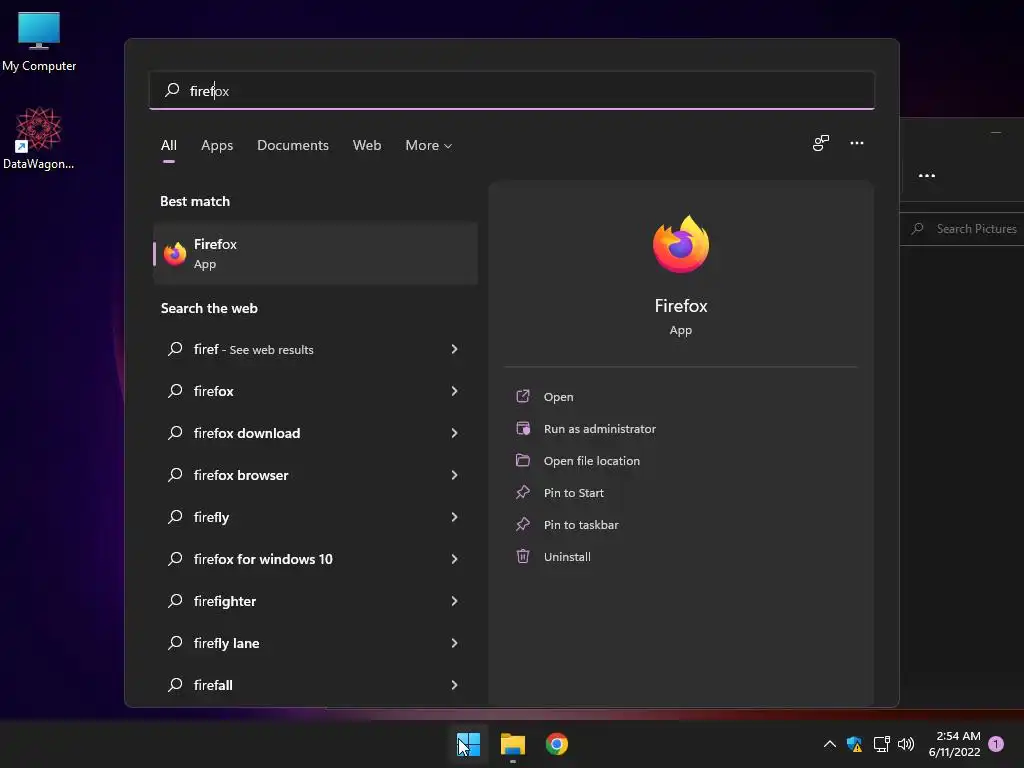Click the Run as administrator shield icon
The height and width of the screenshot is (768, 1024).
pyautogui.click(x=522, y=428)
